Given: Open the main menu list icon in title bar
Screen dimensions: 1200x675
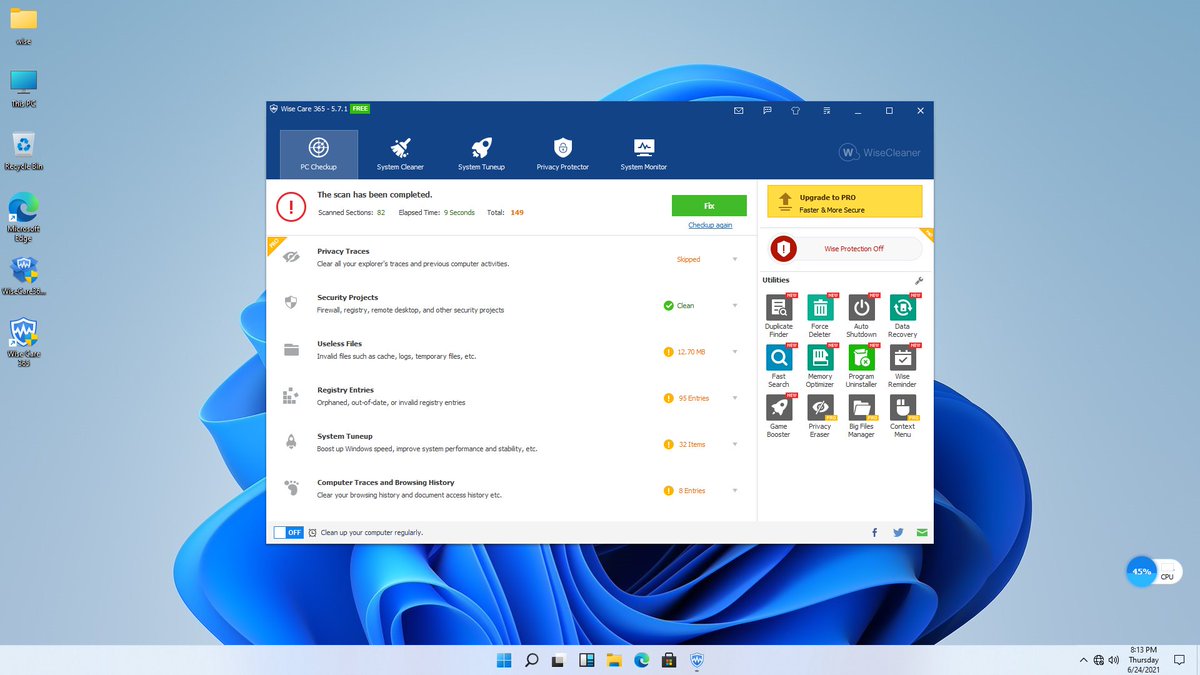Looking at the screenshot, I should point(826,110).
